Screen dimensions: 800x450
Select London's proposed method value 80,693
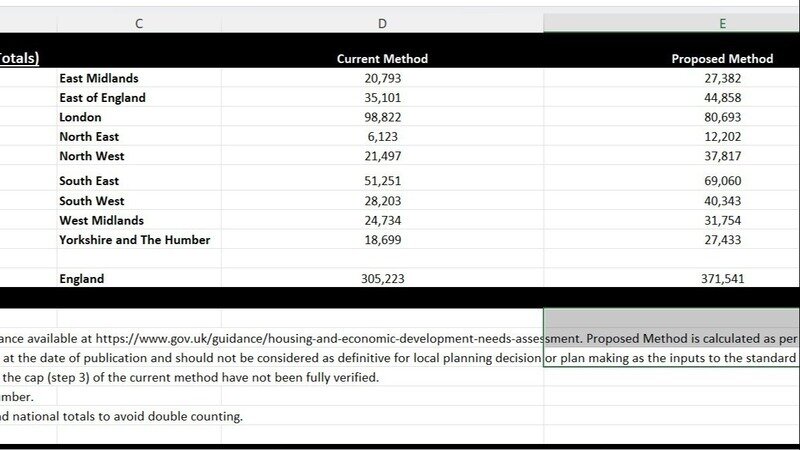coord(722,117)
